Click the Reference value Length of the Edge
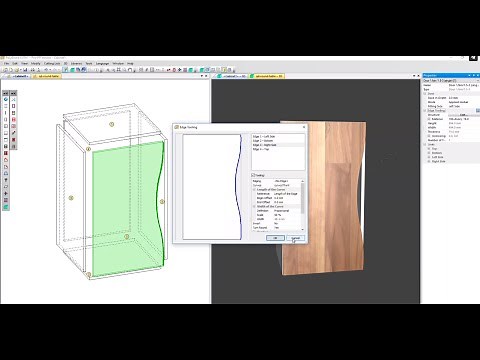Image resolution: width=480 pixels, height=360 pixels. (x=287, y=194)
